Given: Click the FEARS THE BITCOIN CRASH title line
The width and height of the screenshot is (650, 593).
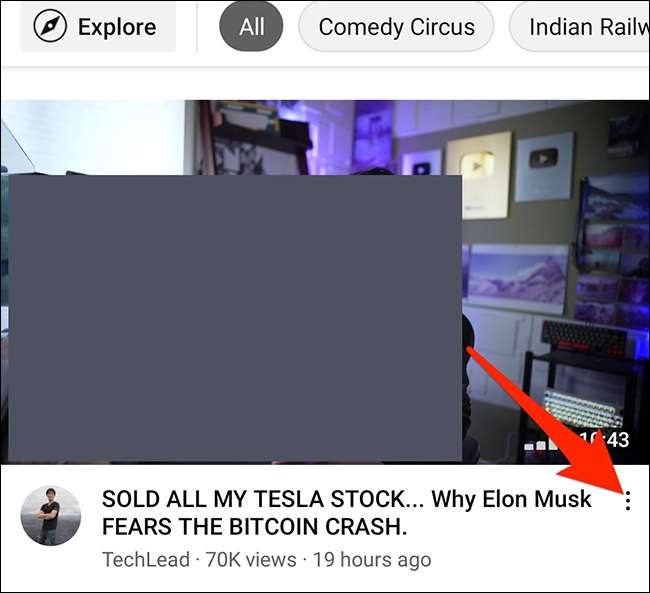Looking at the screenshot, I should (x=255, y=527).
